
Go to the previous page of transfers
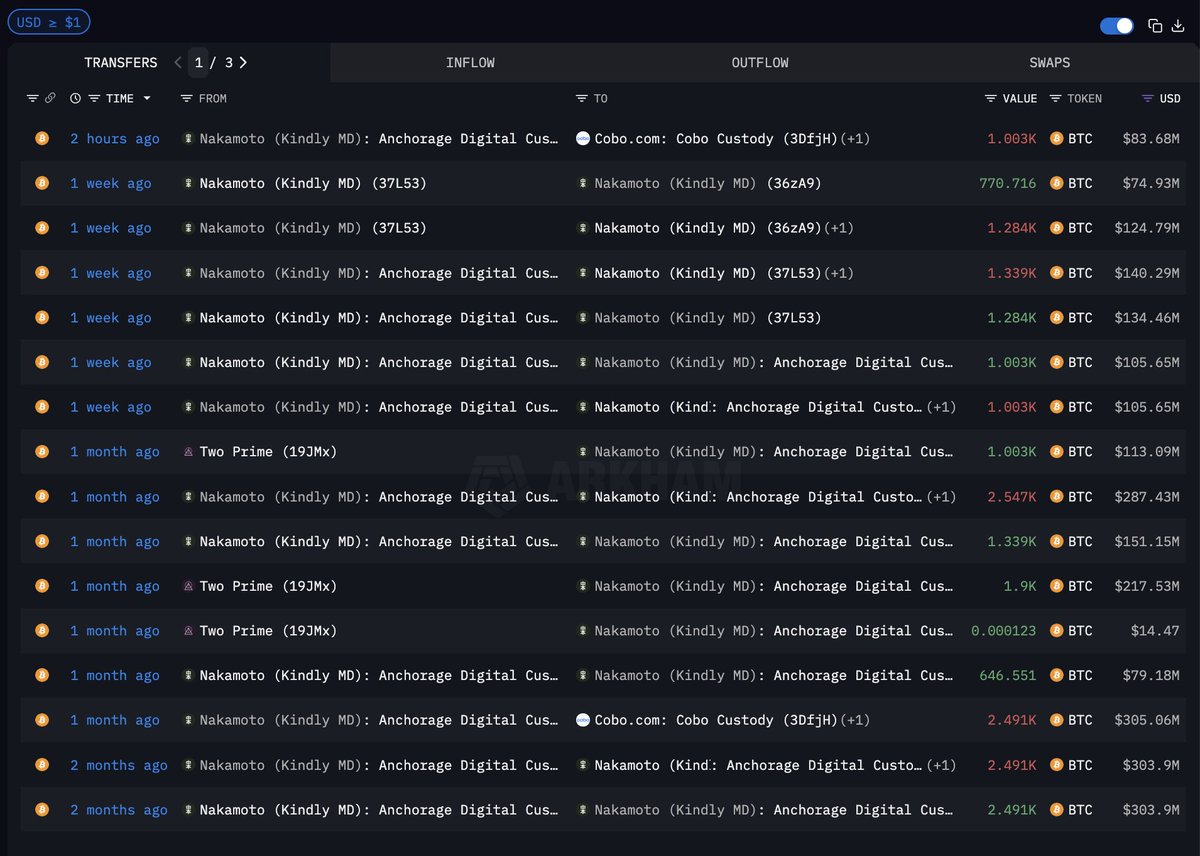[x=178, y=62]
